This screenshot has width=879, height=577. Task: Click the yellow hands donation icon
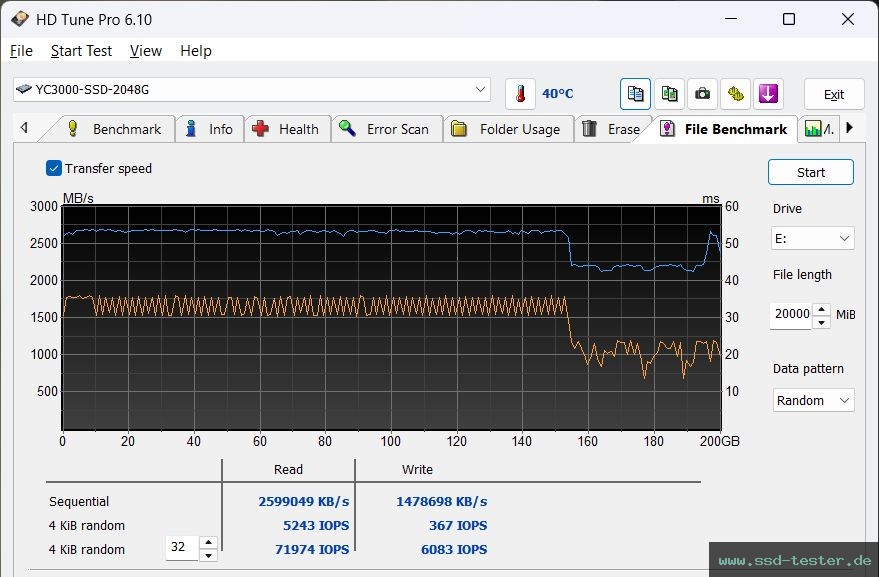click(735, 92)
